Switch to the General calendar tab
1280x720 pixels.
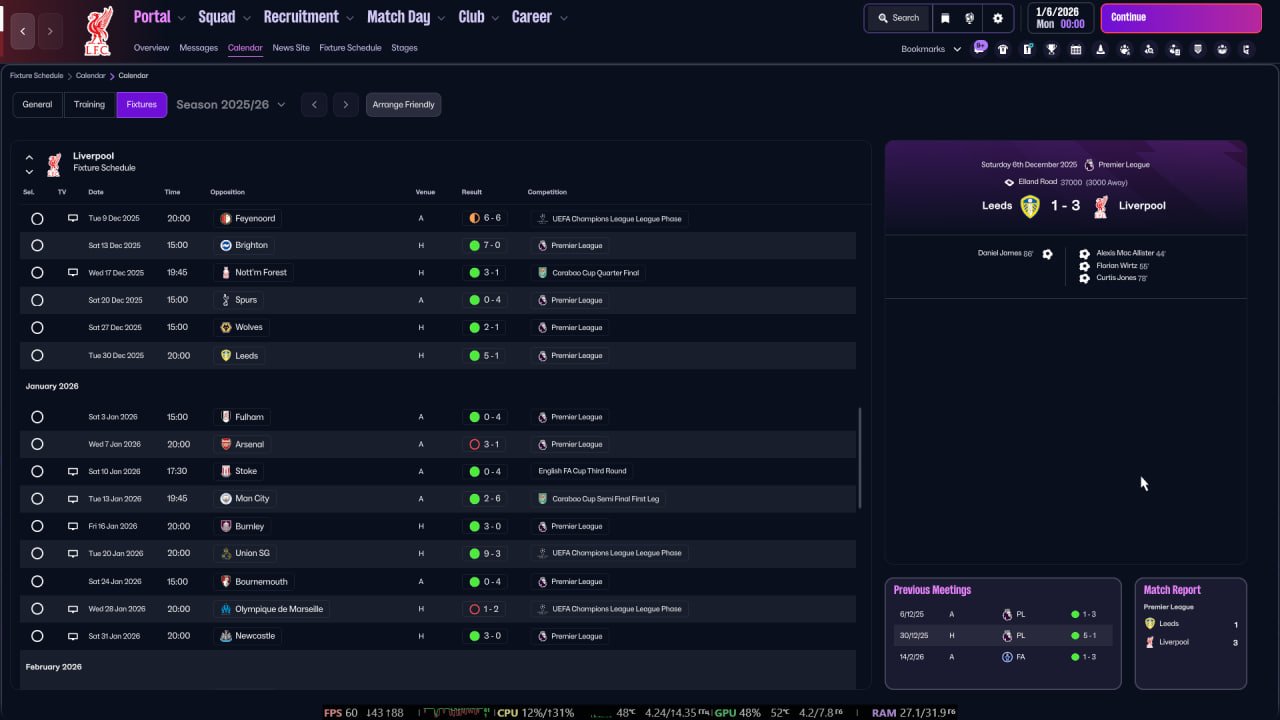point(37,105)
